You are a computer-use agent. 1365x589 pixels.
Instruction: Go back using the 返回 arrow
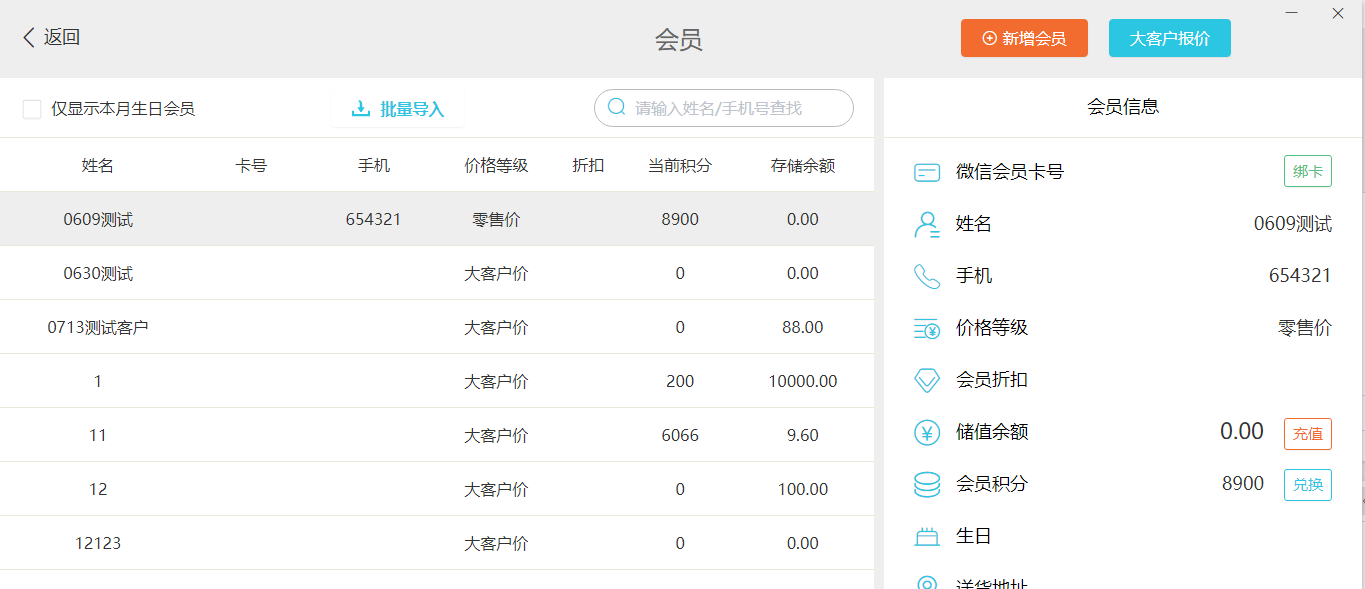[51, 38]
